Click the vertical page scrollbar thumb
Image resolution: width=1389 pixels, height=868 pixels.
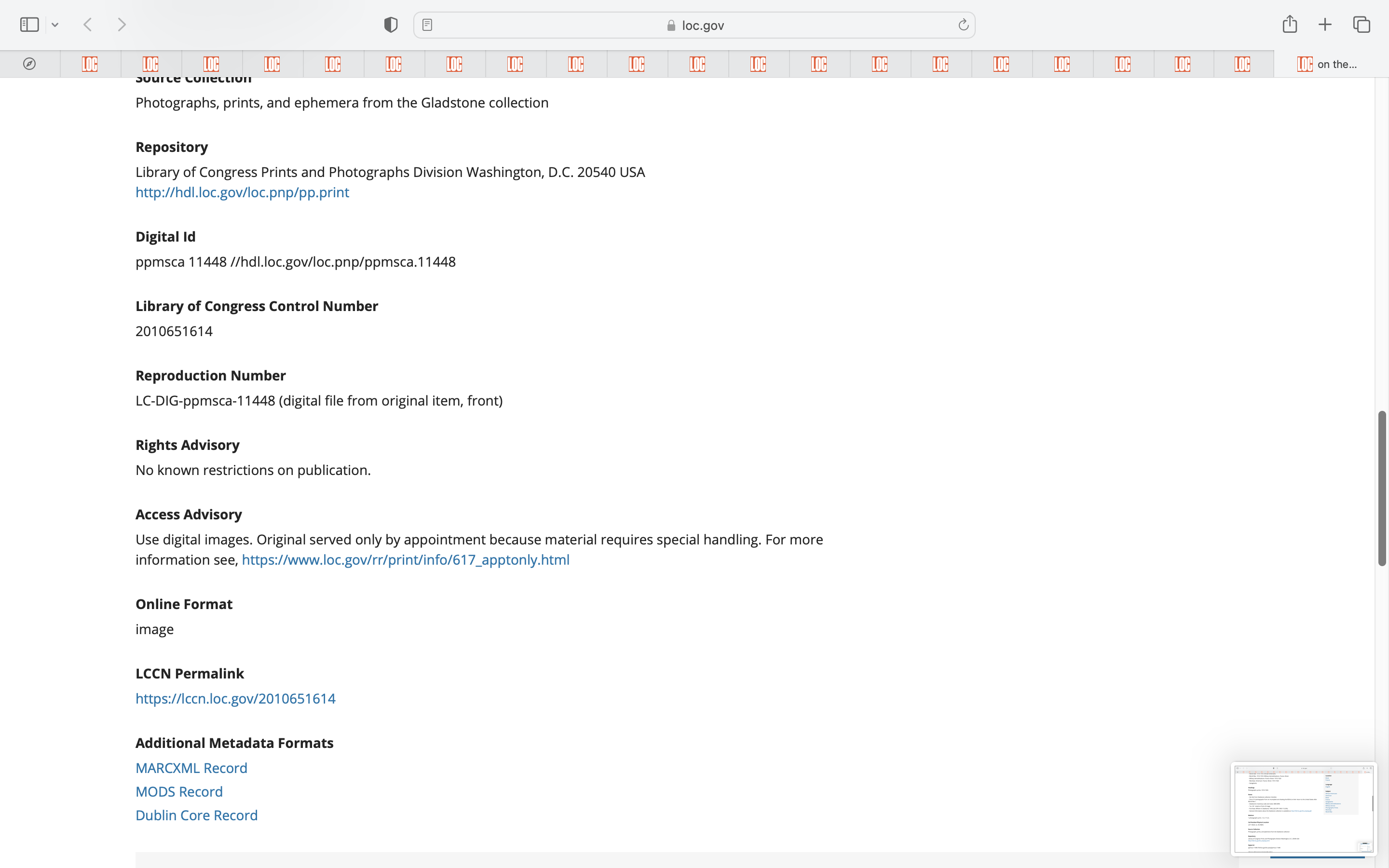1382,488
